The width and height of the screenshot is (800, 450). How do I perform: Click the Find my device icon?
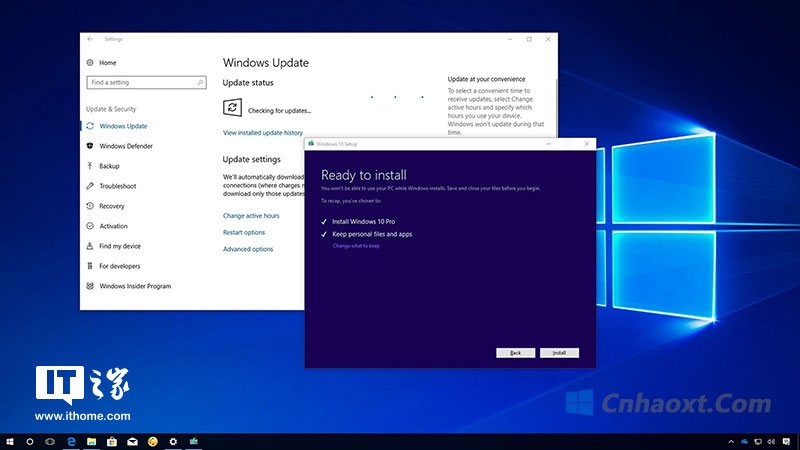(90, 246)
